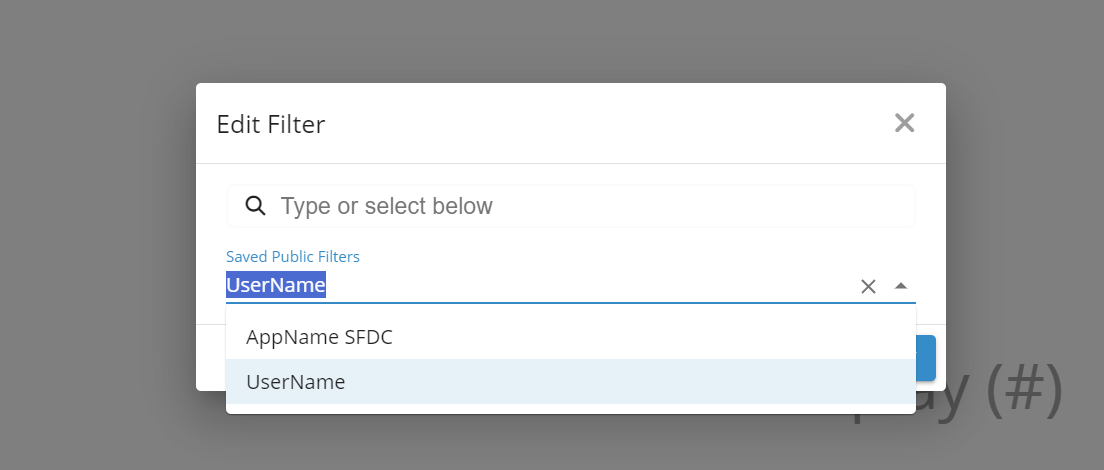Screen dimensions: 1104x470
Task: Close the Edit Filter dialog
Action: 904,123
